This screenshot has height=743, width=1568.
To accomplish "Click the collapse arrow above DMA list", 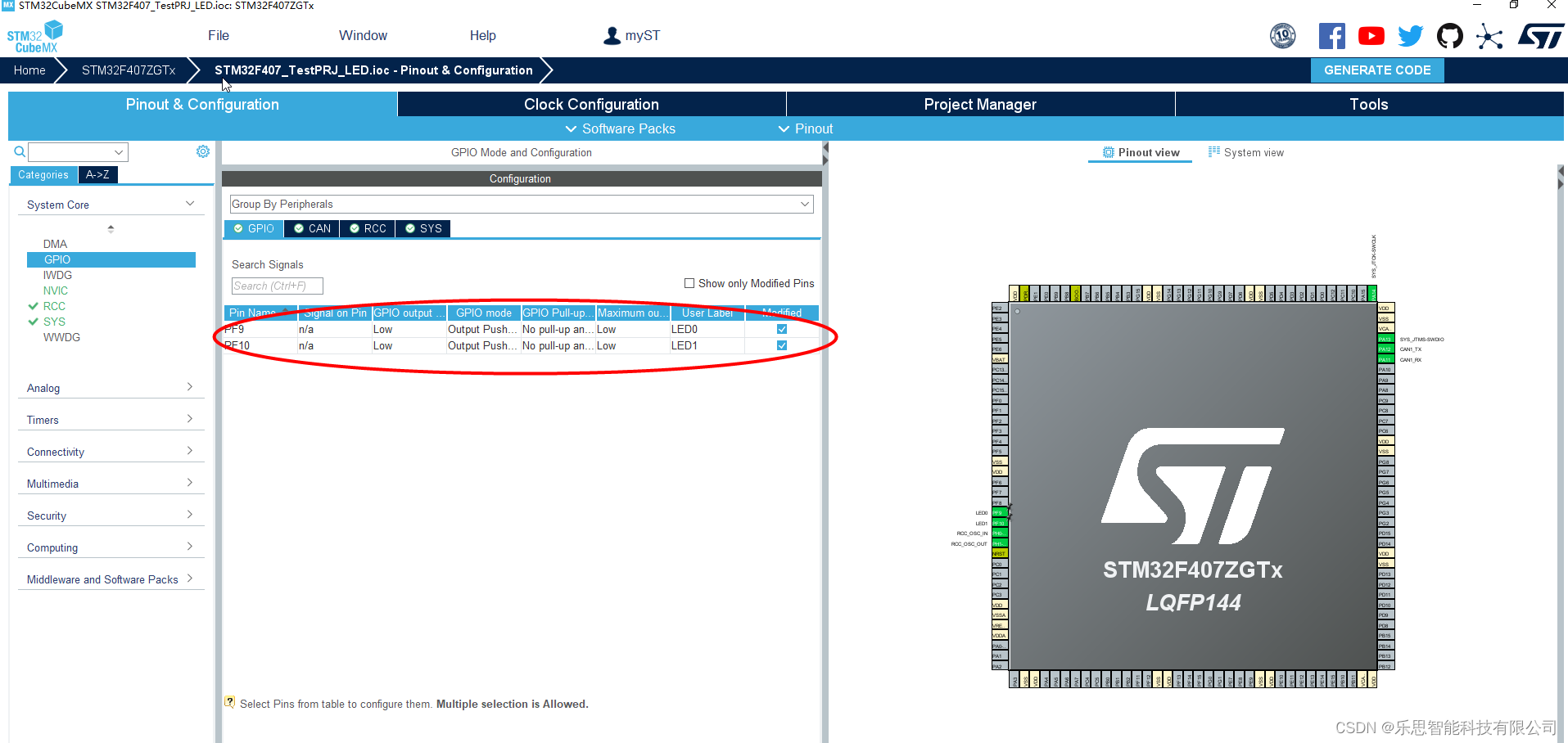I will (111, 229).
